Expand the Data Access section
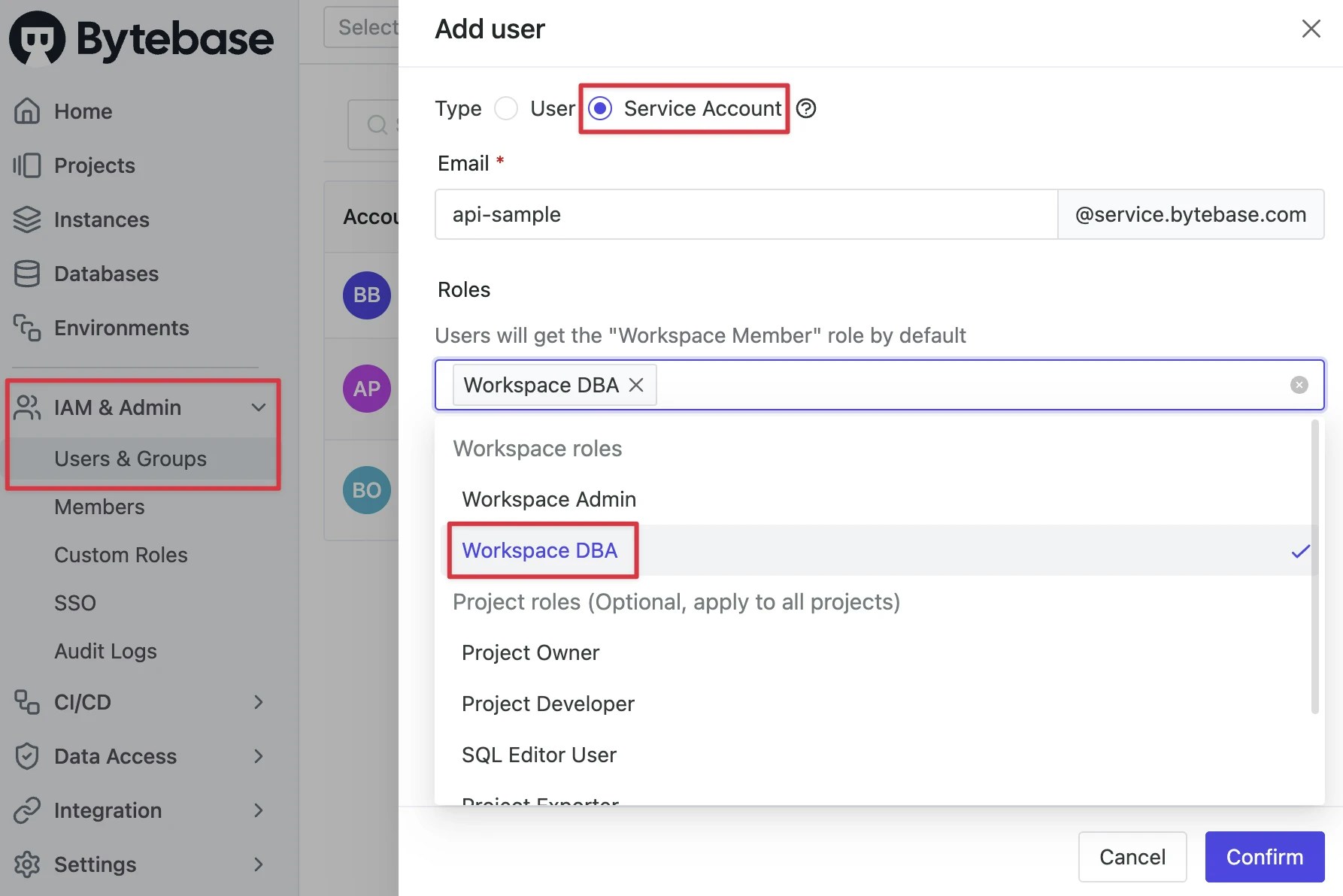 [x=259, y=756]
